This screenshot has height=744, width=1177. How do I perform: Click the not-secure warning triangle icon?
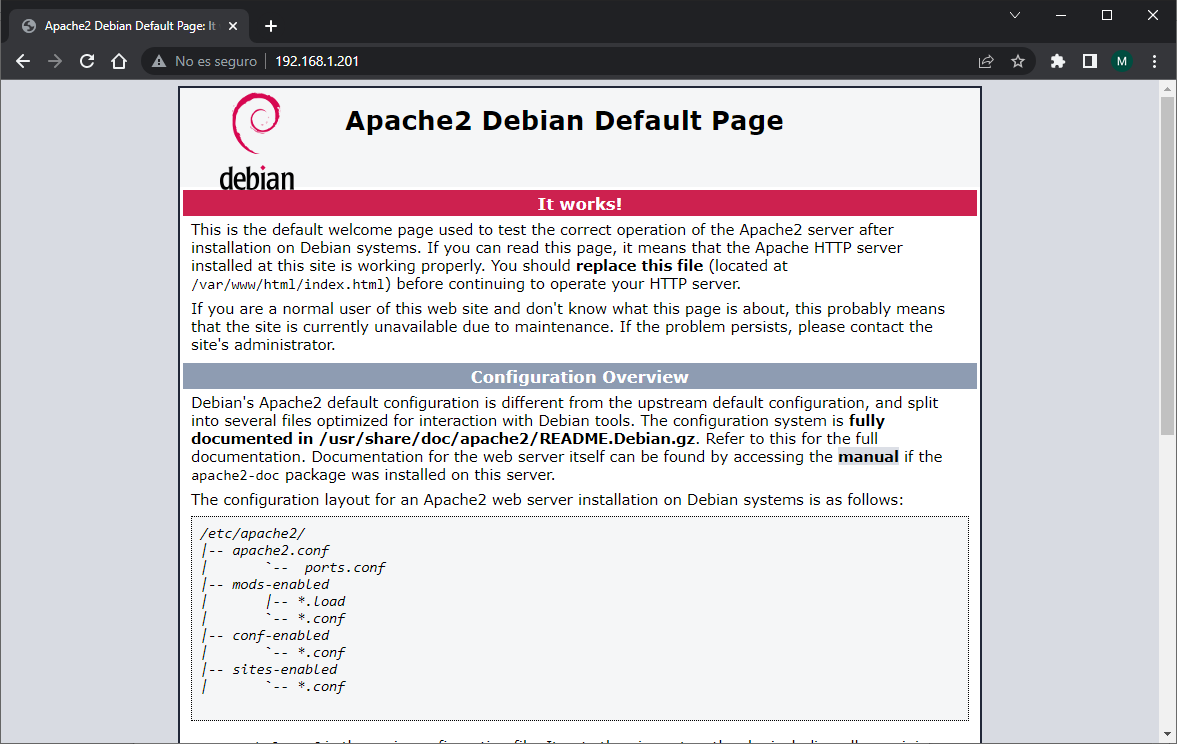(158, 62)
